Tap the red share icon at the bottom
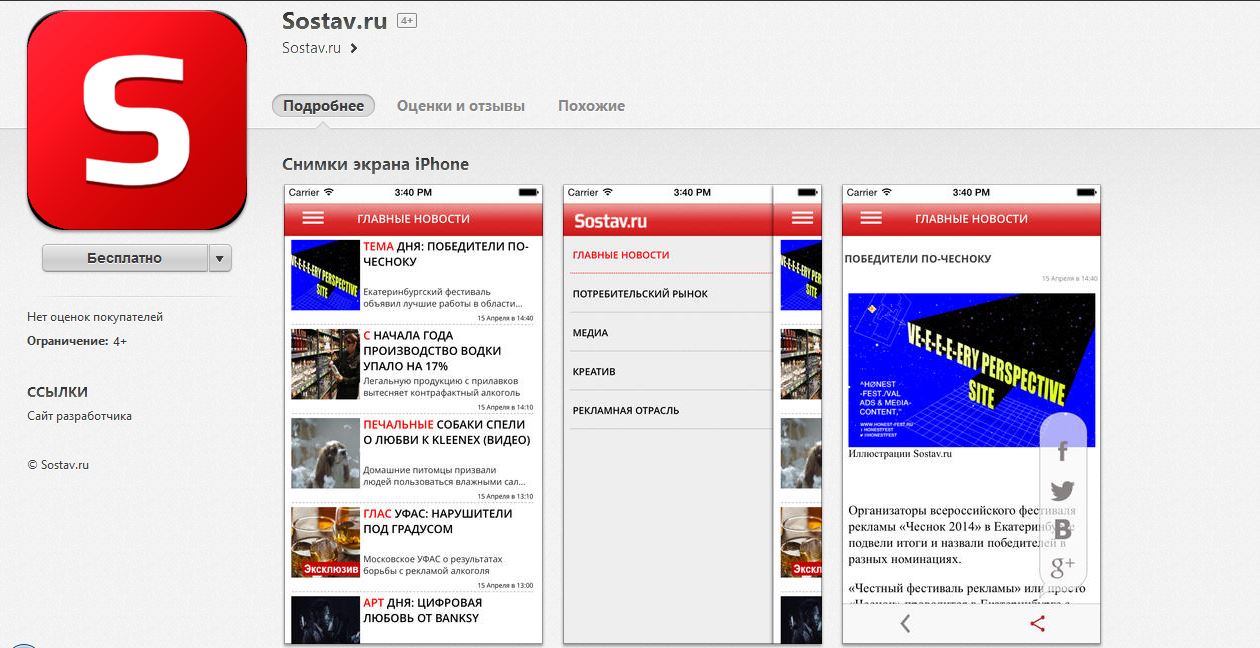 pos(1037,624)
